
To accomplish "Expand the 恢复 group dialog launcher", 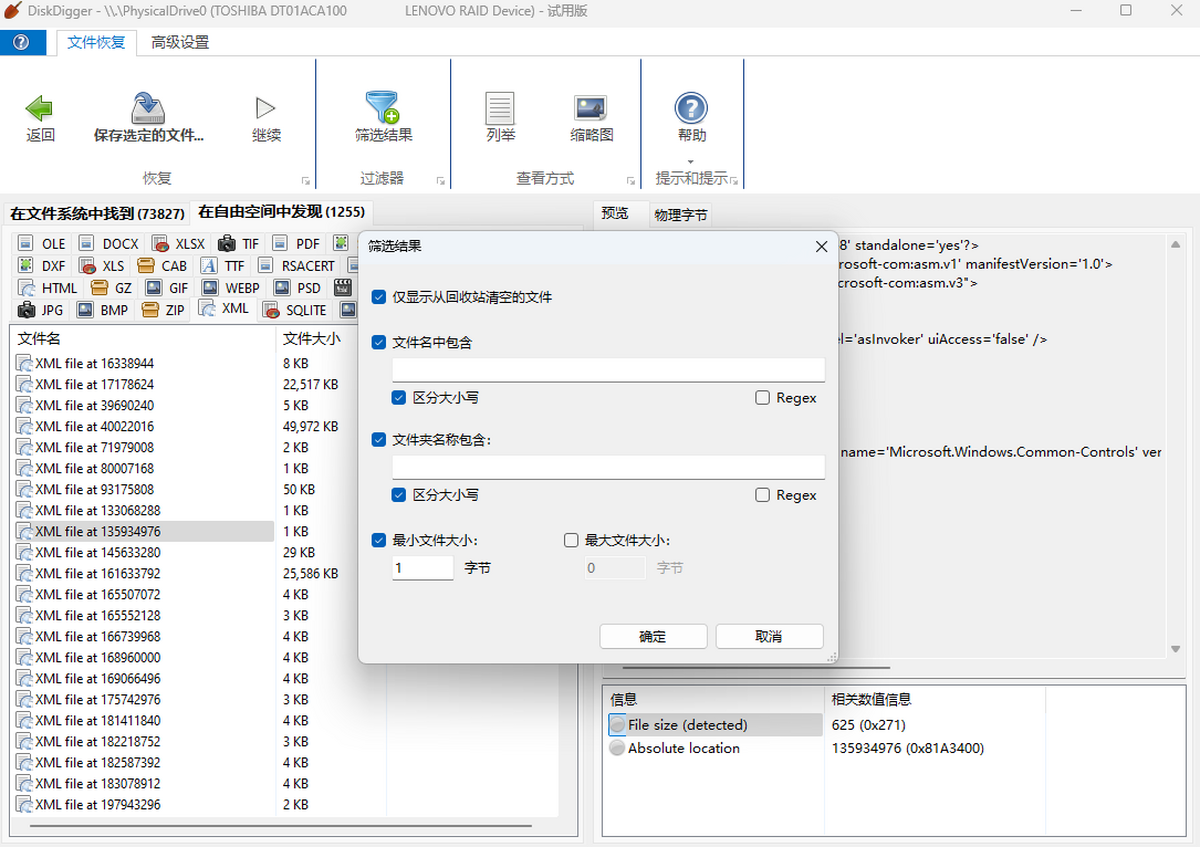I will tap(305, 181).
